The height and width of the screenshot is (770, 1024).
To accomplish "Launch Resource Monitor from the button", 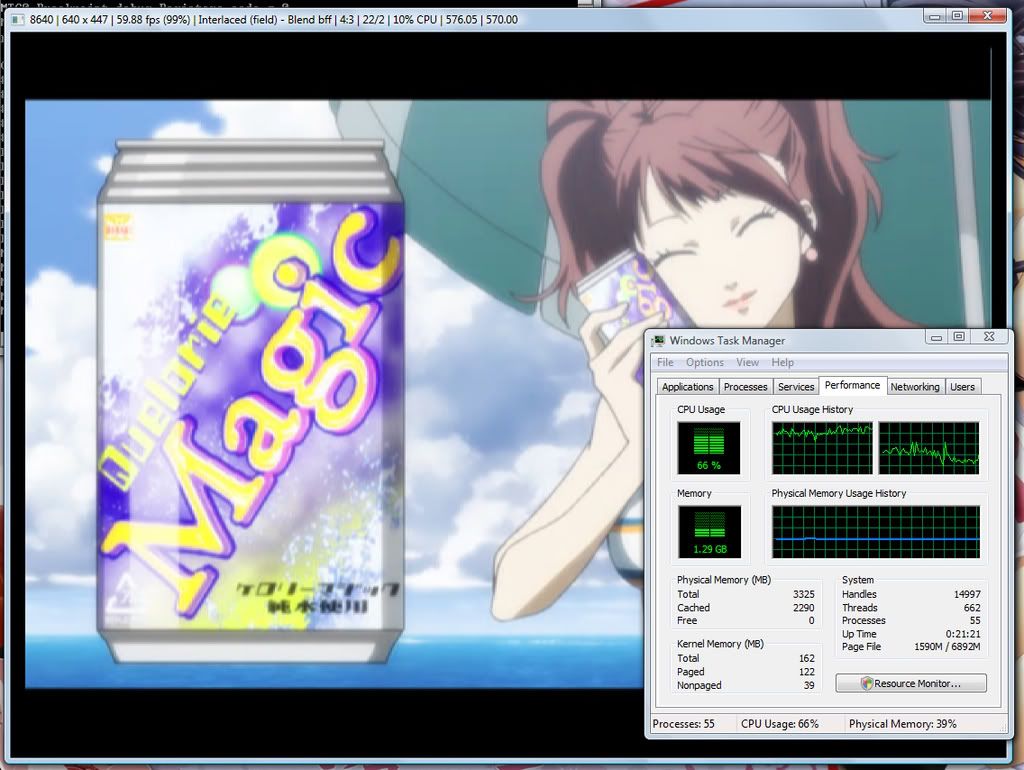I will tap(911, 684).
